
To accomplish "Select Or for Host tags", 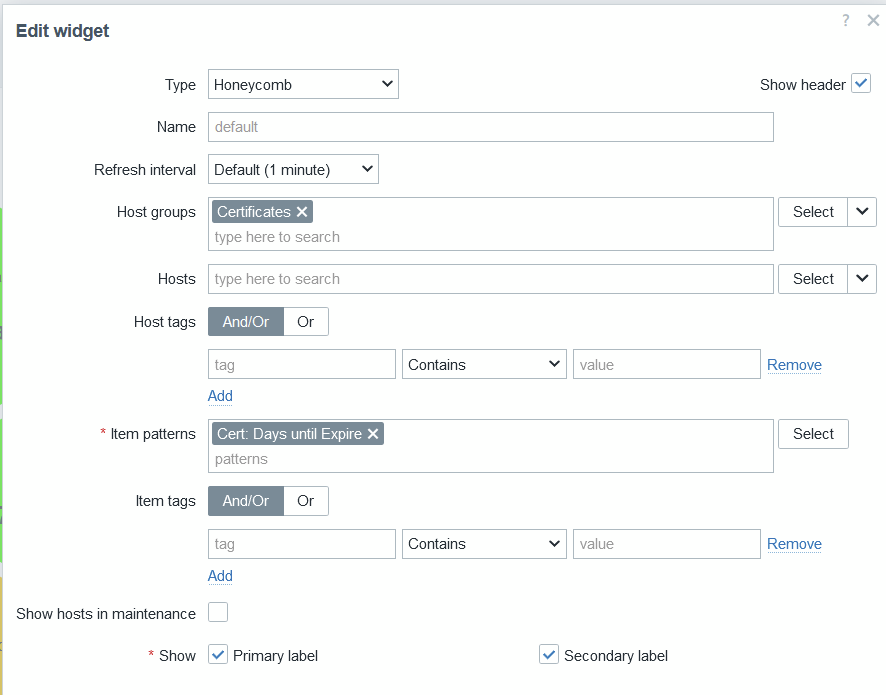I will [x=306, y=322].
